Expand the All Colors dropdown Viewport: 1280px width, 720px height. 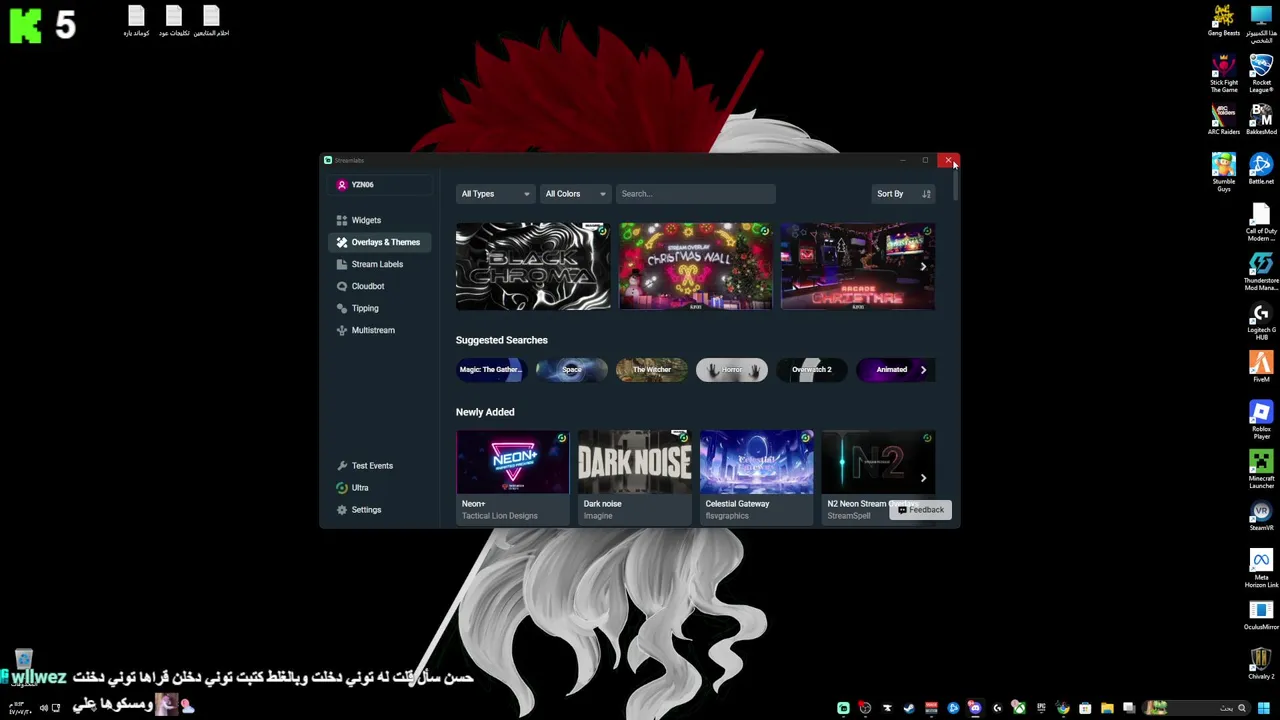tap(575, 194)
